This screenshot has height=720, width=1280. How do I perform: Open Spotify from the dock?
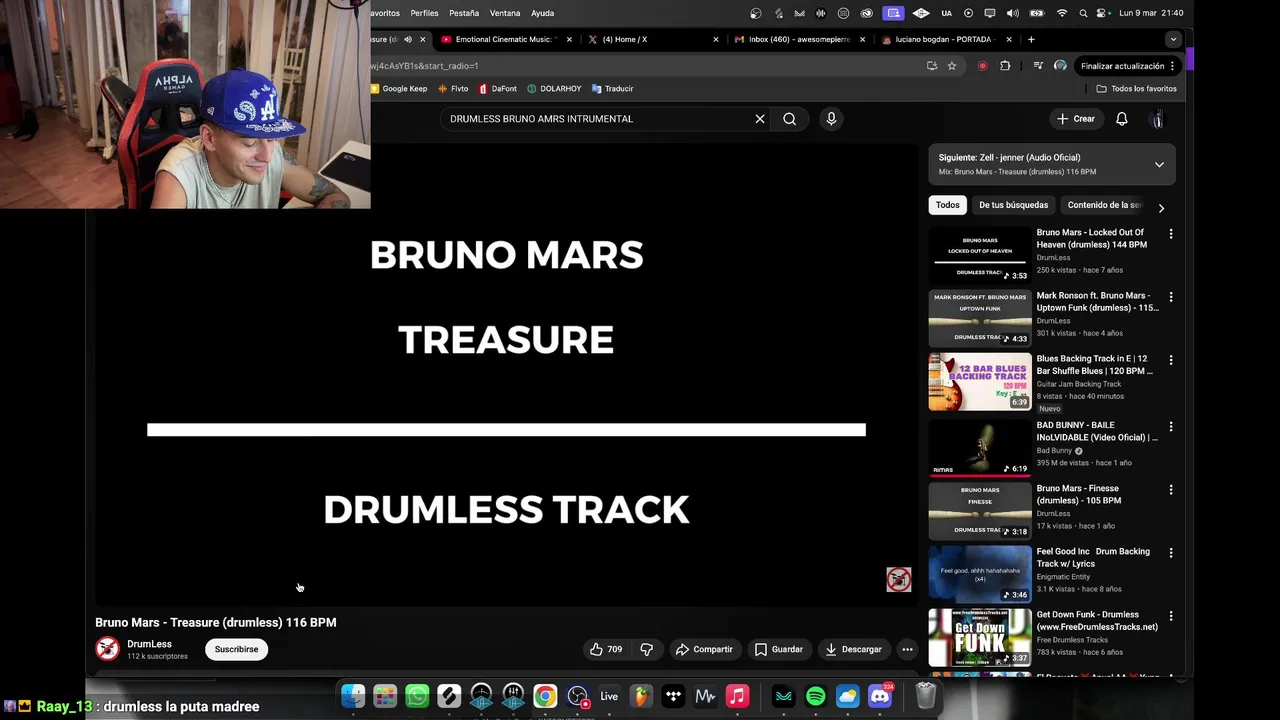[x=815, y=696]
